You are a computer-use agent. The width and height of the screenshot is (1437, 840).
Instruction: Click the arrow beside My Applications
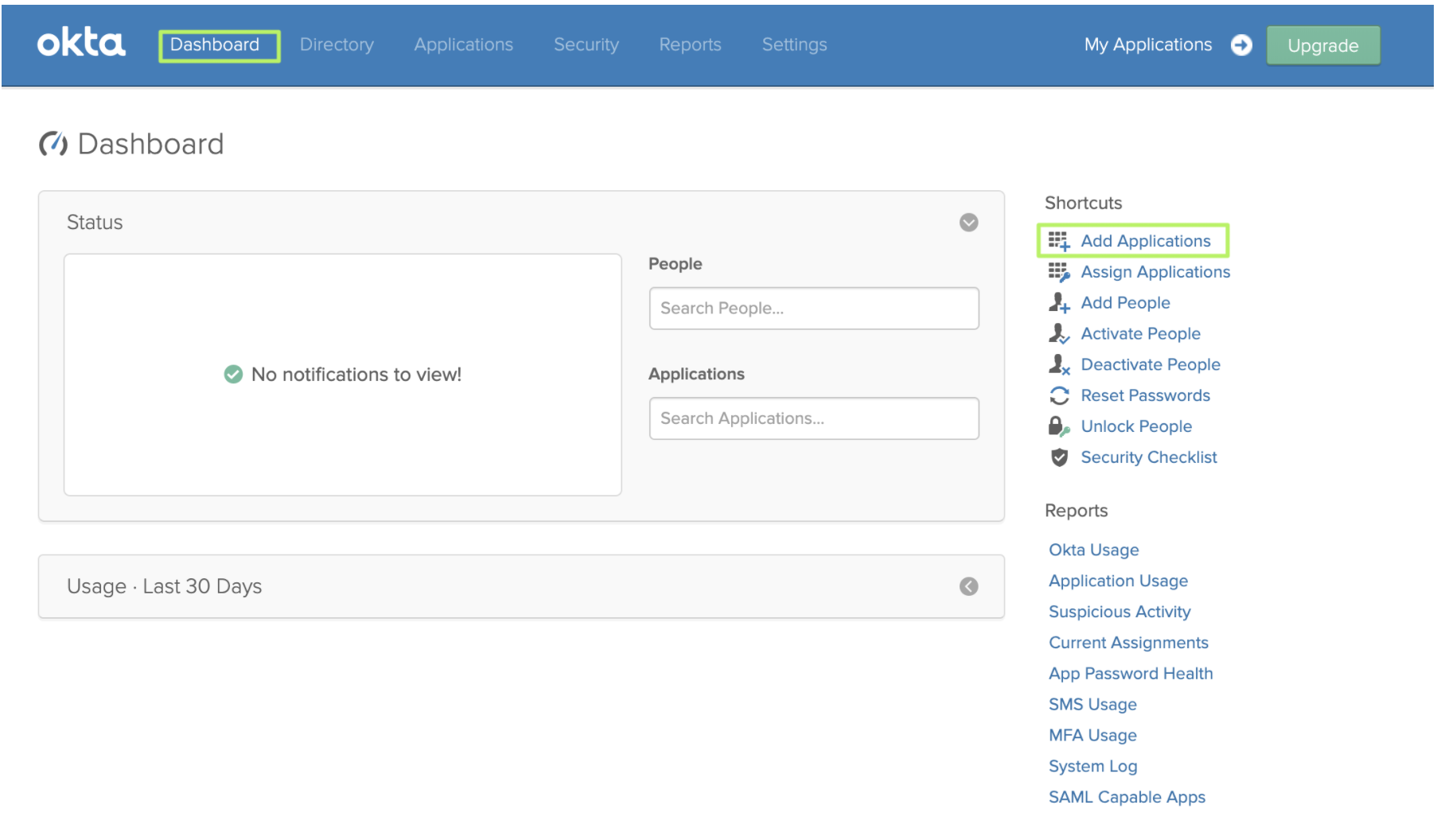click(1241, 45)
